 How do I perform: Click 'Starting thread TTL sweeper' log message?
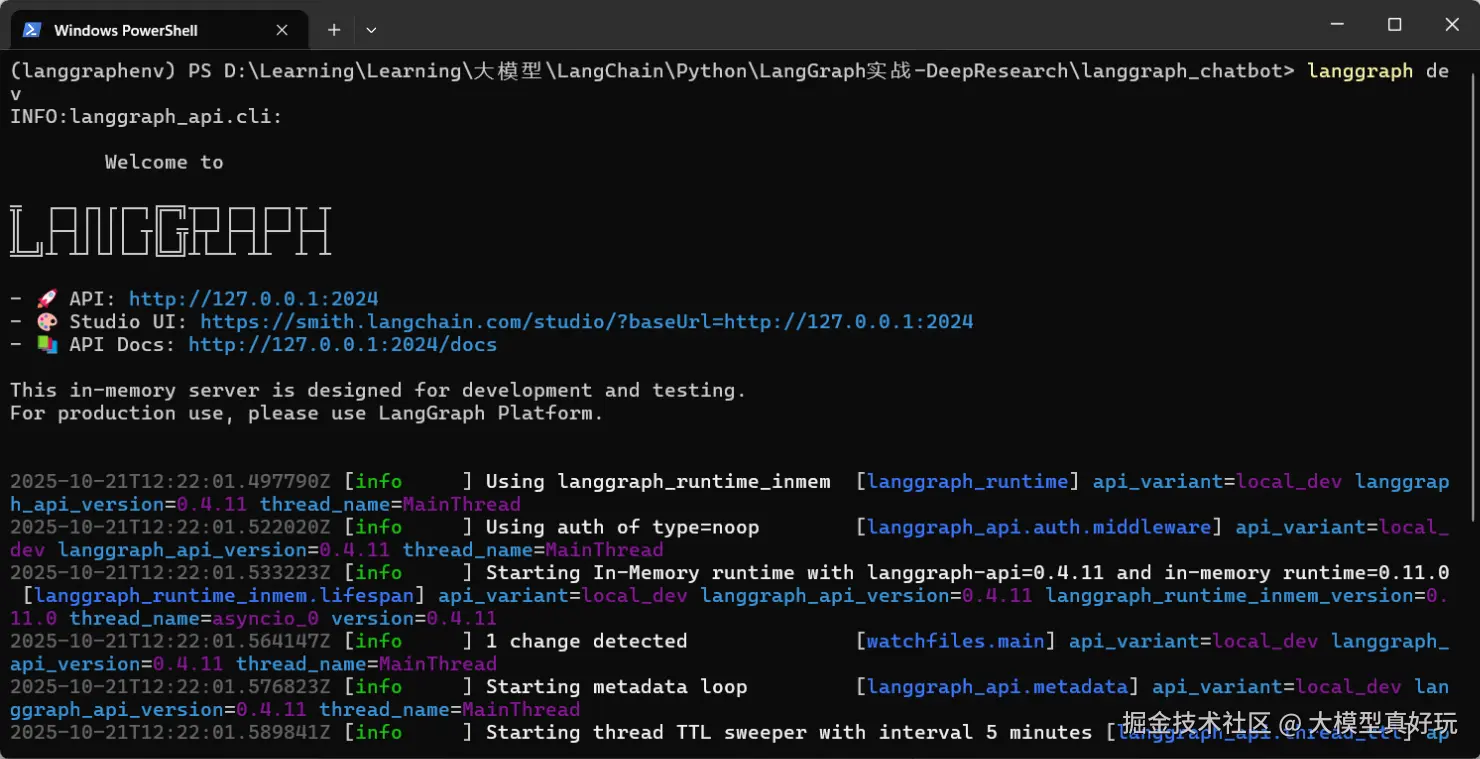tap(789, 733)
